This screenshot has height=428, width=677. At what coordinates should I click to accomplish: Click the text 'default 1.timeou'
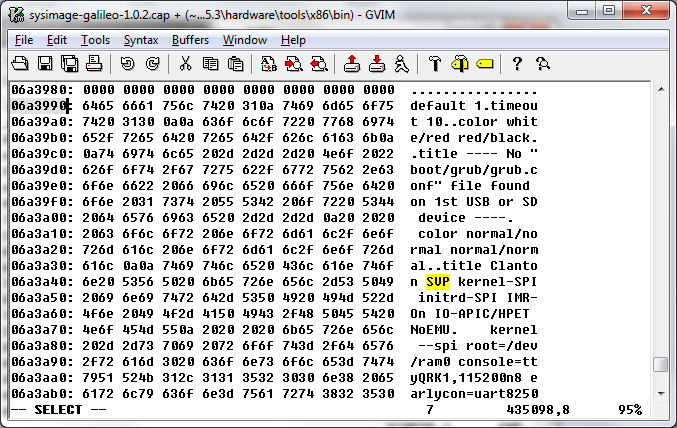point(474,106)
